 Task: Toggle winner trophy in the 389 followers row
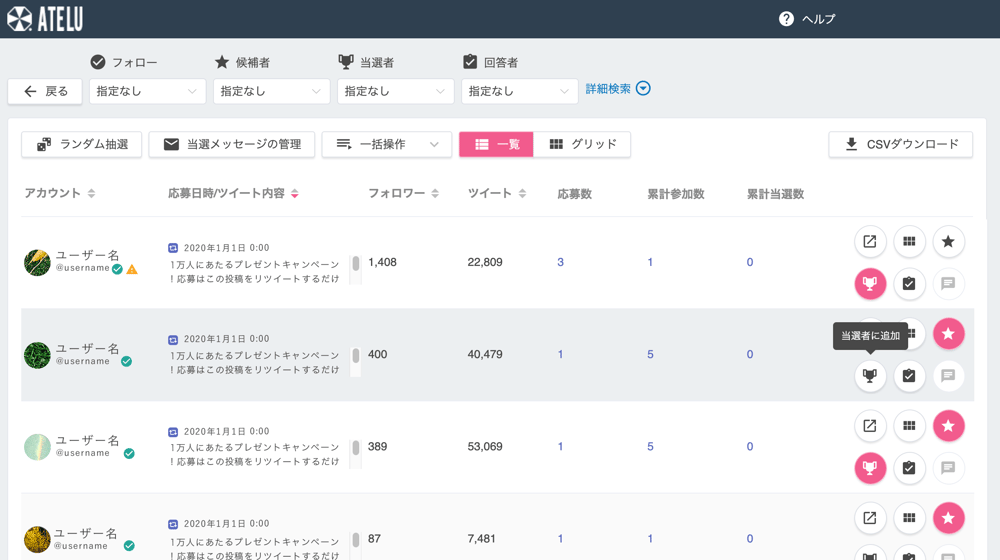pos(870,468)
